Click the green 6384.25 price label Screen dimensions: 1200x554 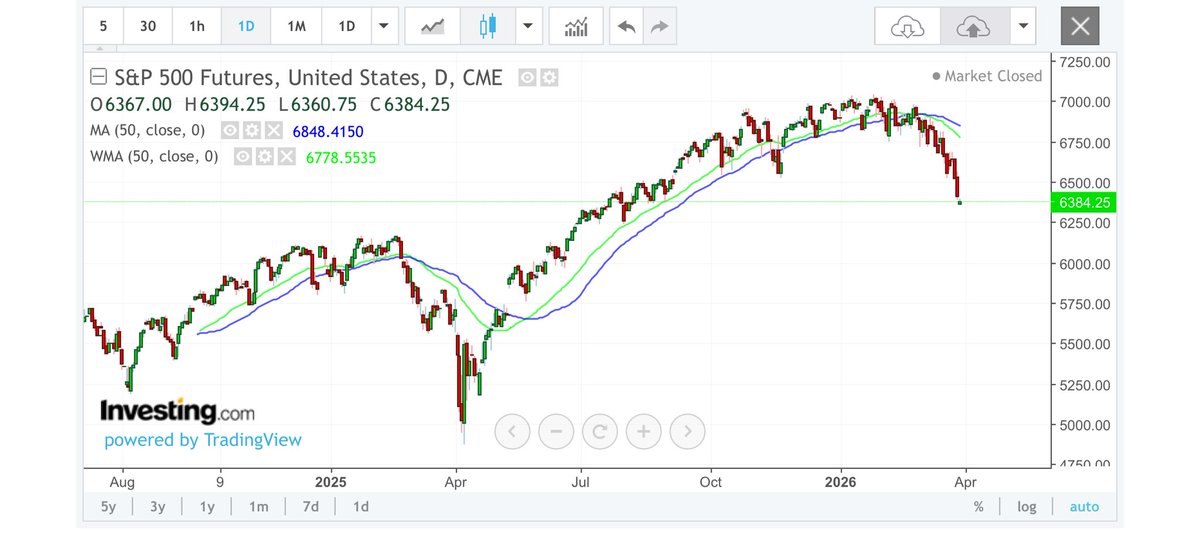(1082, 202)
